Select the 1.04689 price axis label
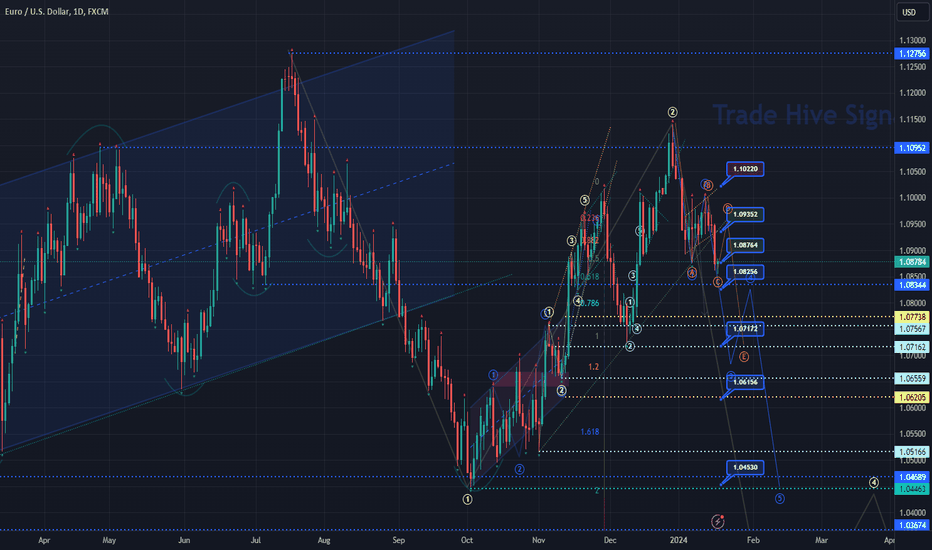 point(912,477)
